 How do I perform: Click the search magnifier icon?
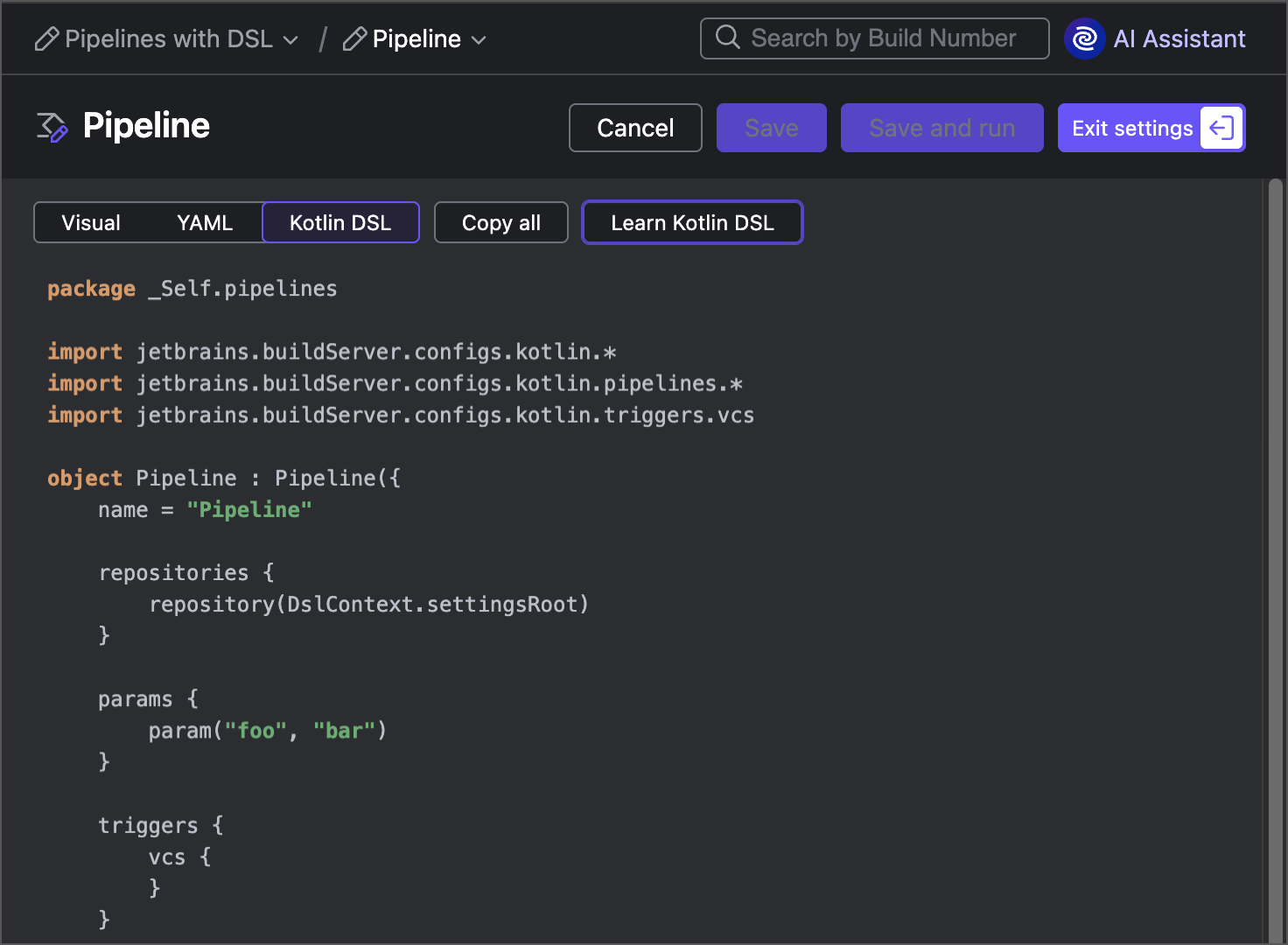click(x=728, y=38)
